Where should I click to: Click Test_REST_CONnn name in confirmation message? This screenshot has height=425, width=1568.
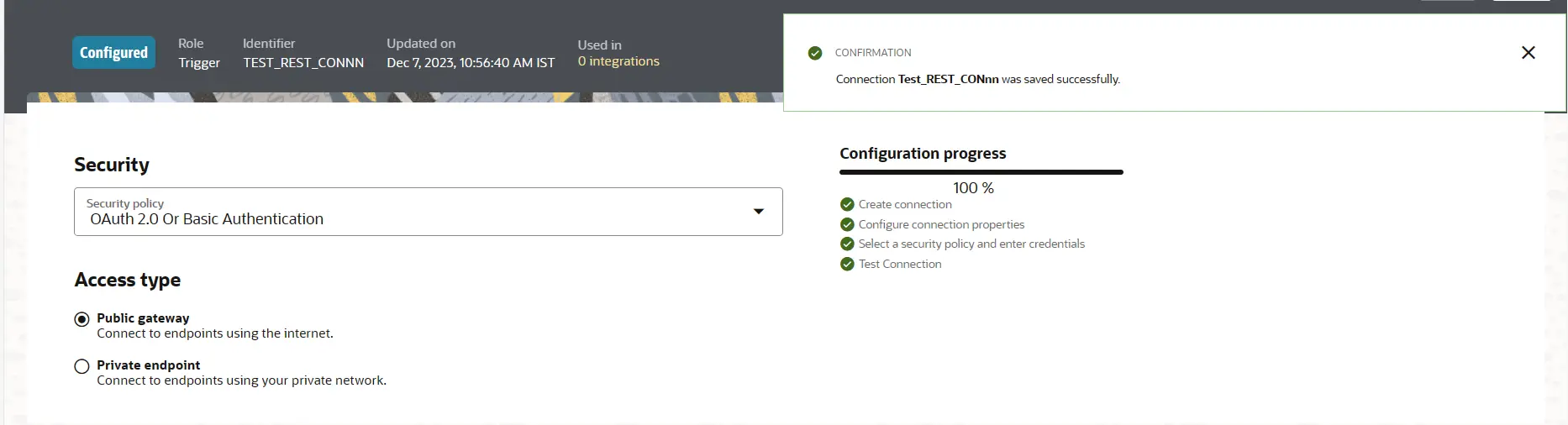pyautogui.click(x=948, y=79)
